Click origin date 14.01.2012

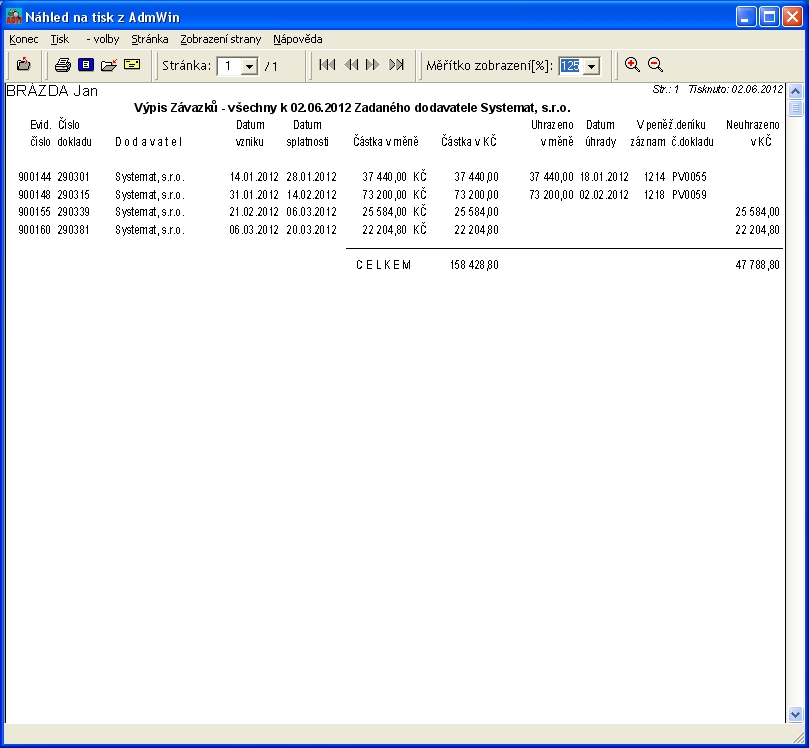tap(254, 177)
